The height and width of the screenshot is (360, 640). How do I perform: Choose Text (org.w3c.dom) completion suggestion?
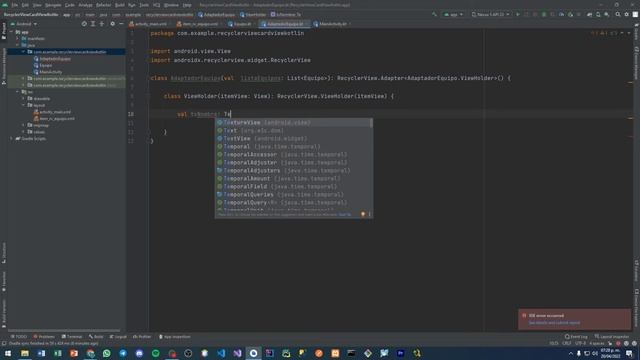(293, 131)
